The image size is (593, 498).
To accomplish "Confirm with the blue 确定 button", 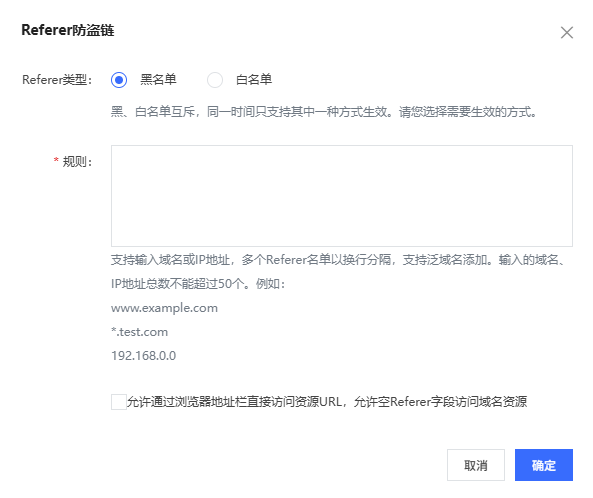I will click(x=544, y=465).
